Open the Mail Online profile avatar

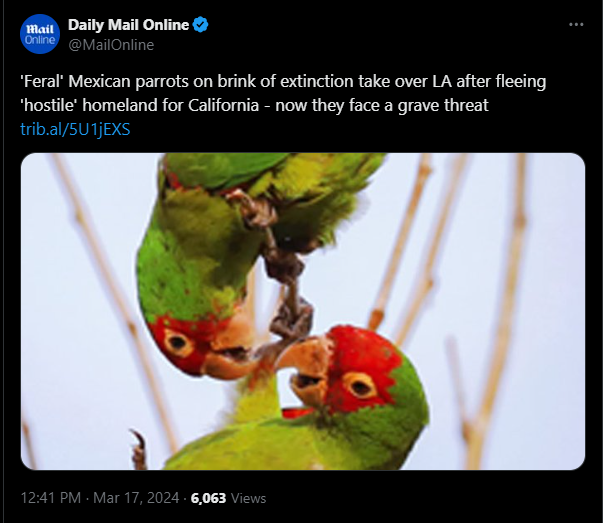click(x=40, y=34)
